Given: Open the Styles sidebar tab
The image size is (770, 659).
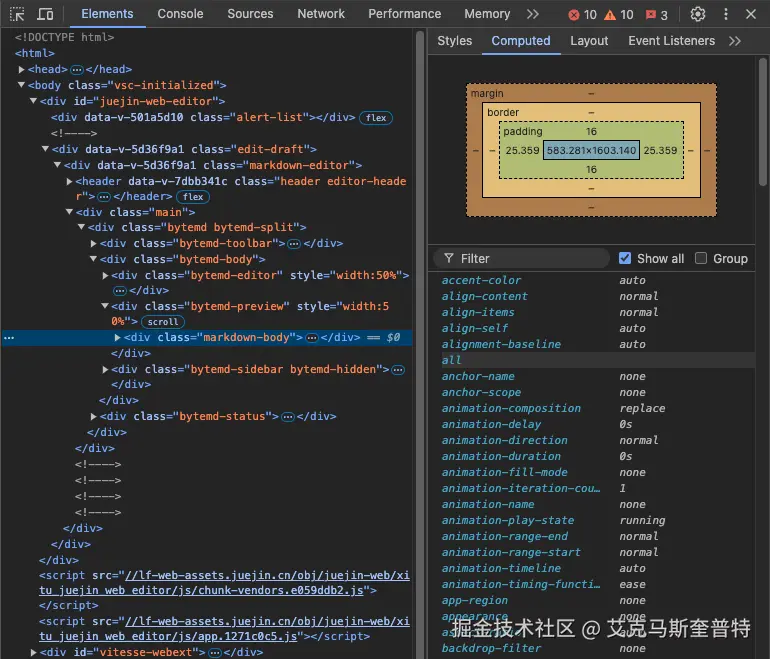Looking at the screenshot, I should [454, 41].
